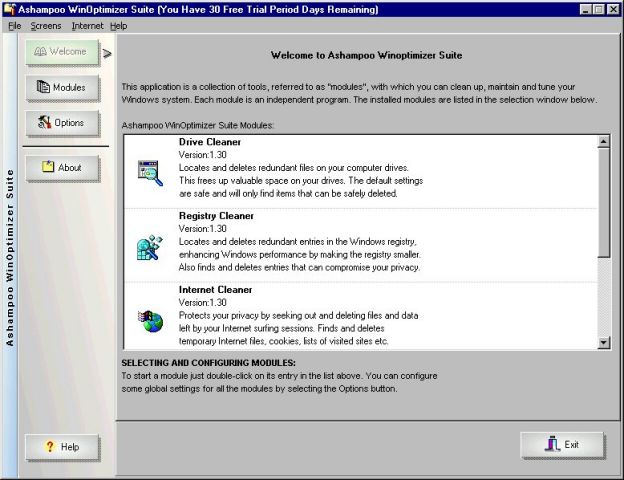Click Version:1.30 under Internet Cleaner
624x480 pixels.
tap(203, 302)
